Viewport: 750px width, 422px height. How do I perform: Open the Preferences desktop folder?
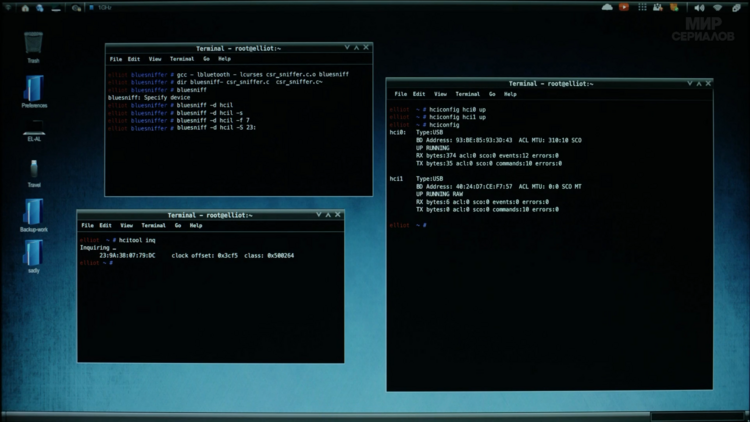(33, 91)
